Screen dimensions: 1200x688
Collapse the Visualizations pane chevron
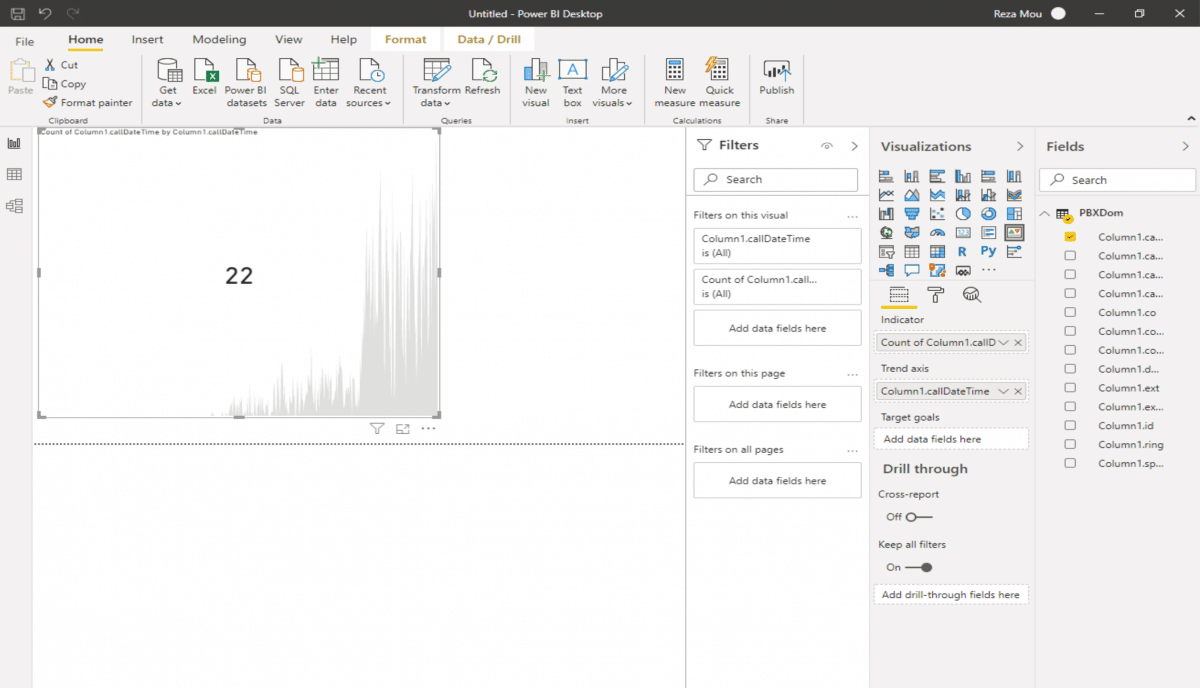[x=1019, y=146]
